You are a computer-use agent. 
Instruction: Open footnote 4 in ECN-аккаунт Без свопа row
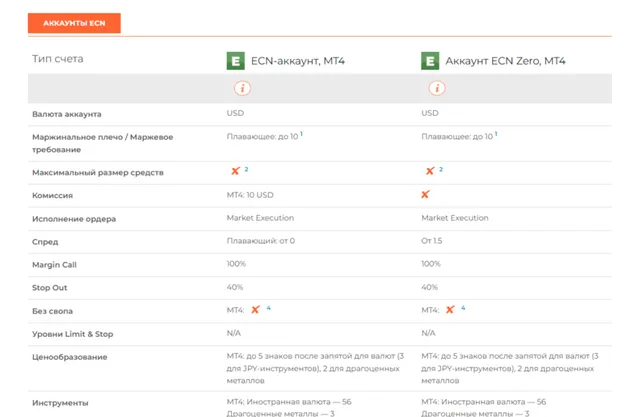[x=268, y=308]
